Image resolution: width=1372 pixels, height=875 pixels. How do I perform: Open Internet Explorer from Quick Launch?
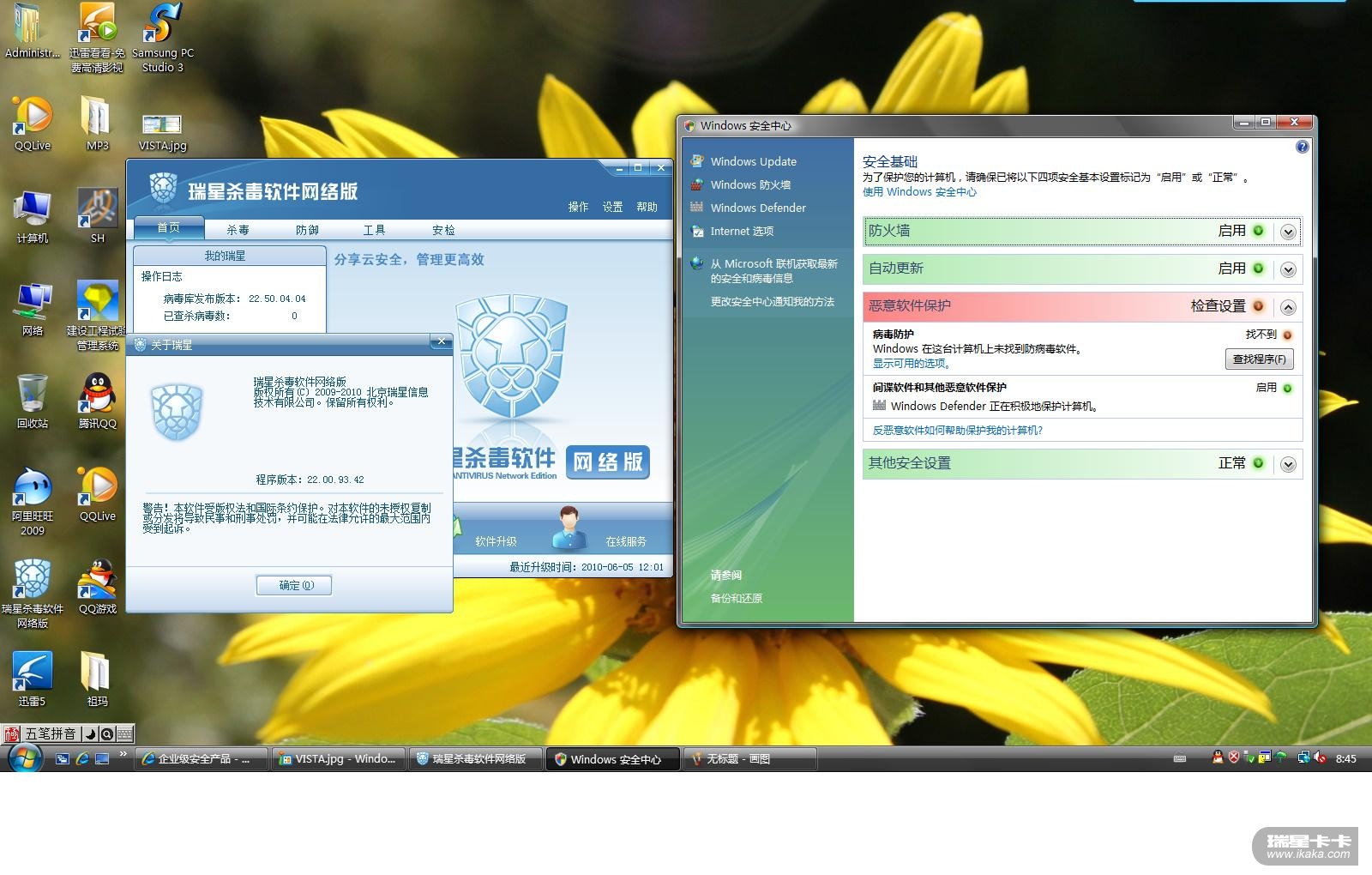click(x=82, y=759)
